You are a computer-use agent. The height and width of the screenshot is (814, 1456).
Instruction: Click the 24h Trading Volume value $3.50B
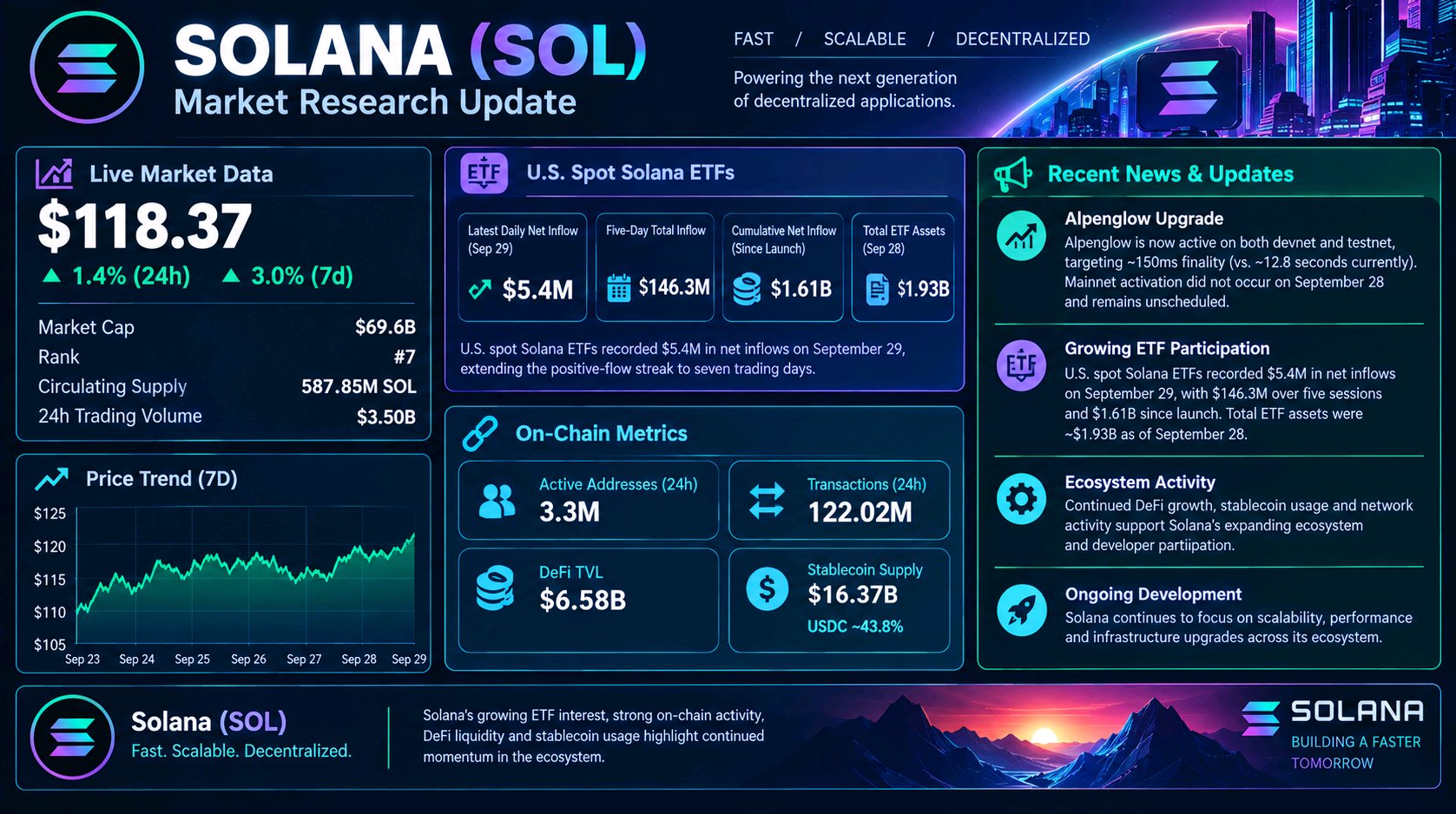pyautogui.click(x=386, y=417)
